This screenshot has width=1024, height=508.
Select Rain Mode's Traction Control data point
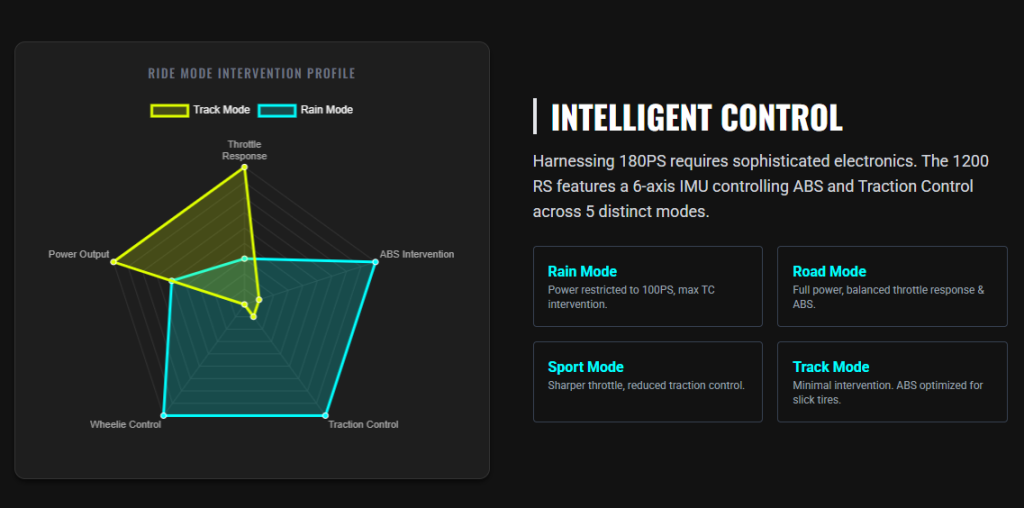click(x=325, y=414)
